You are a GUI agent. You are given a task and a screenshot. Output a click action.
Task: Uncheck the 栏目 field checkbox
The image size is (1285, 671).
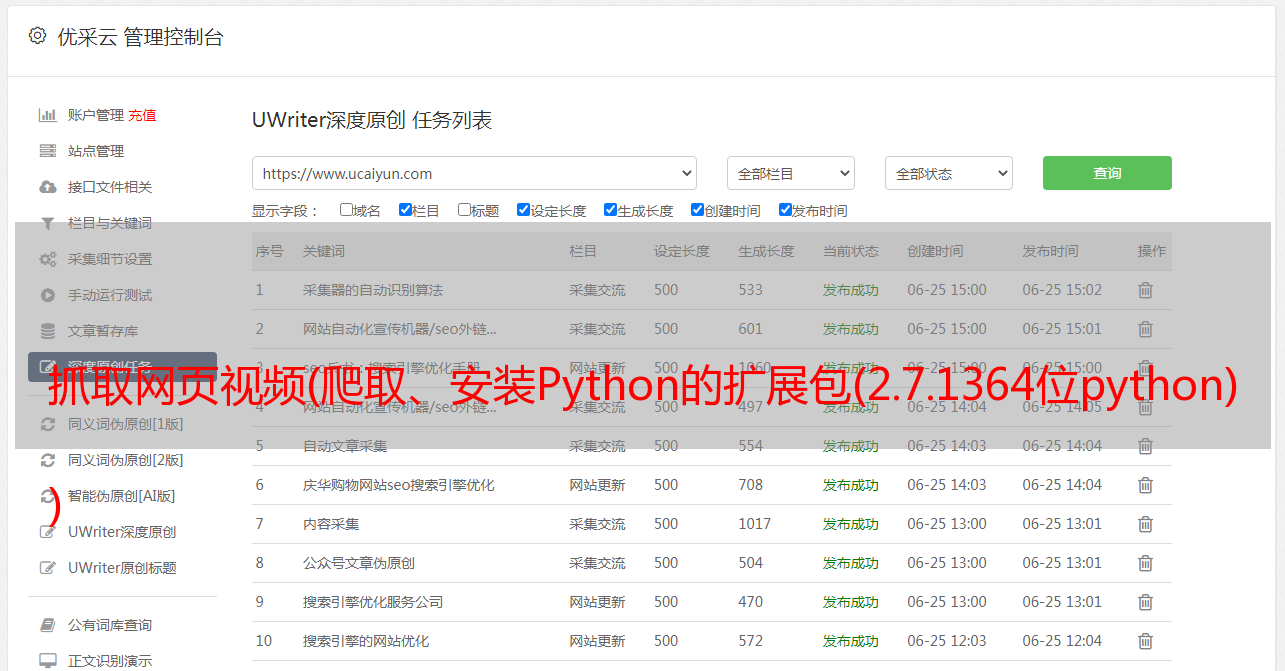(405, 210)
